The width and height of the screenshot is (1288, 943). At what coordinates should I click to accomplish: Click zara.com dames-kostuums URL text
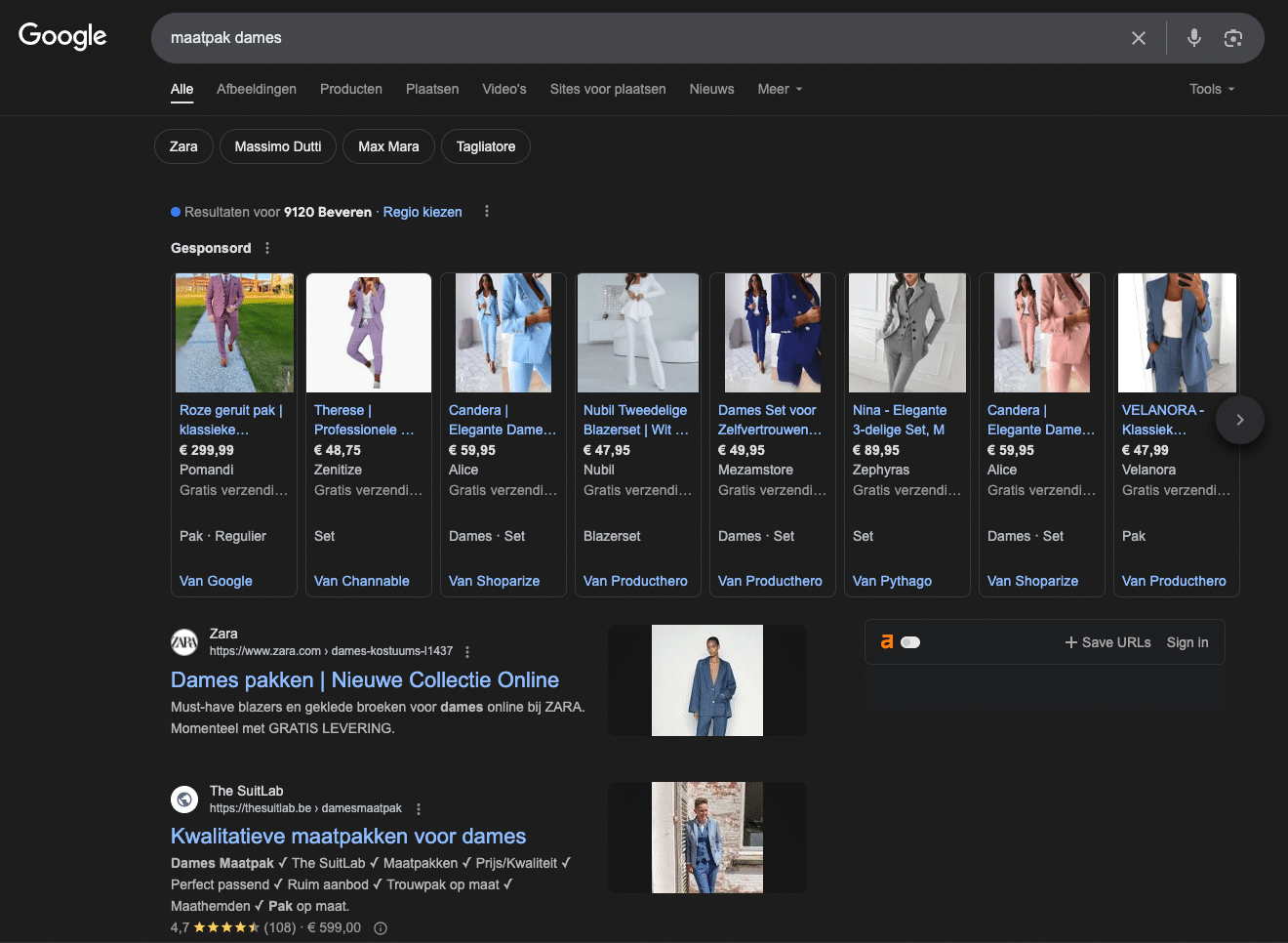point(331,651)
